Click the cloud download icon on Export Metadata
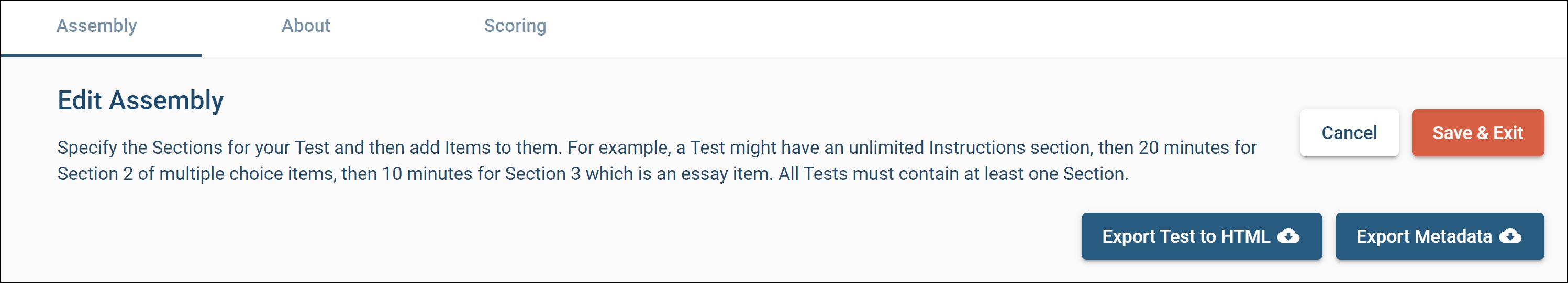The image size is (1568, 283). (x=1510, y=235)
